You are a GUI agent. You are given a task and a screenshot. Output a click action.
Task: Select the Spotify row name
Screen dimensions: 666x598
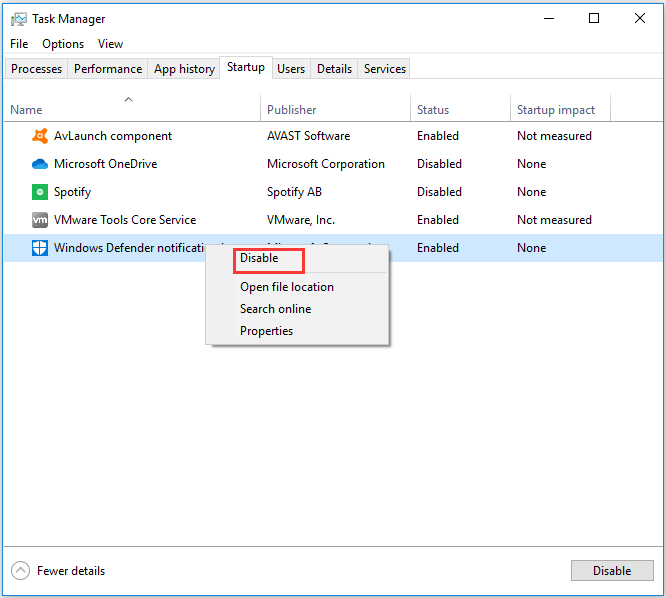(73, 192)
